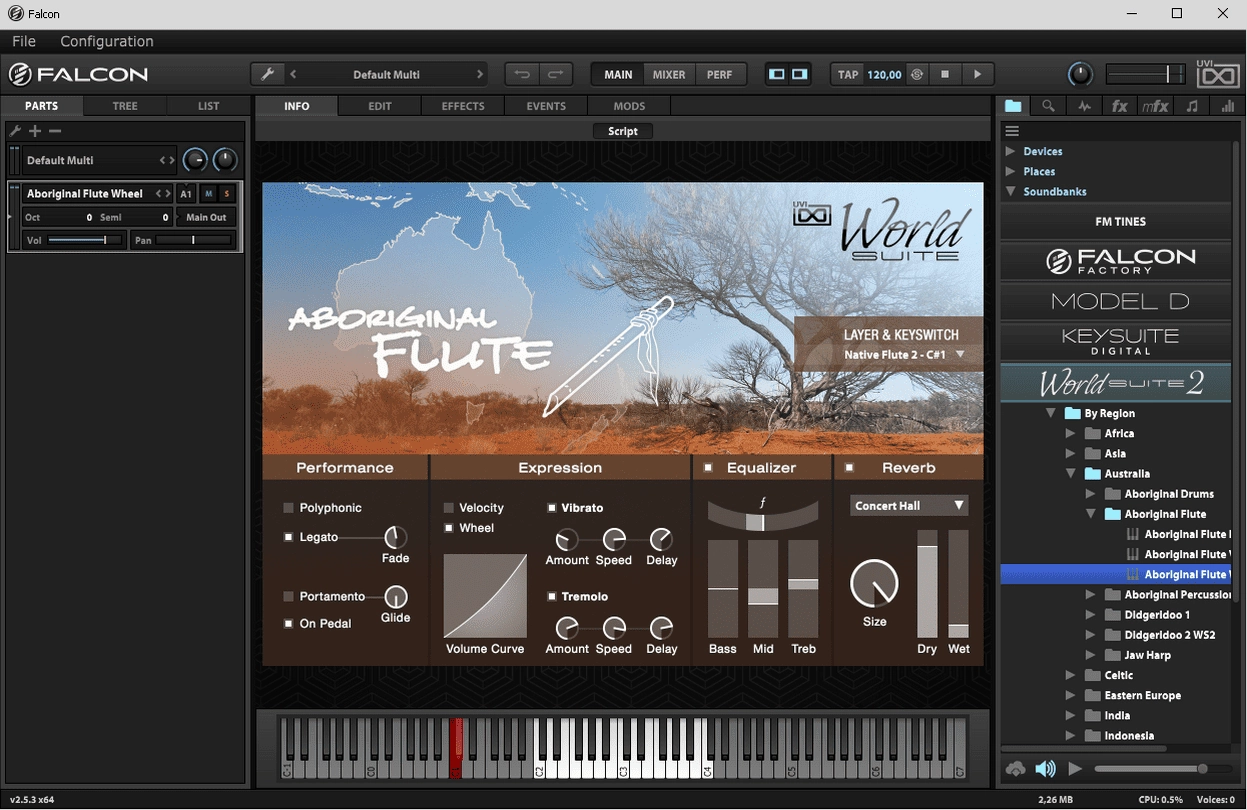Expand the Places browser section

pos(1010,171)
